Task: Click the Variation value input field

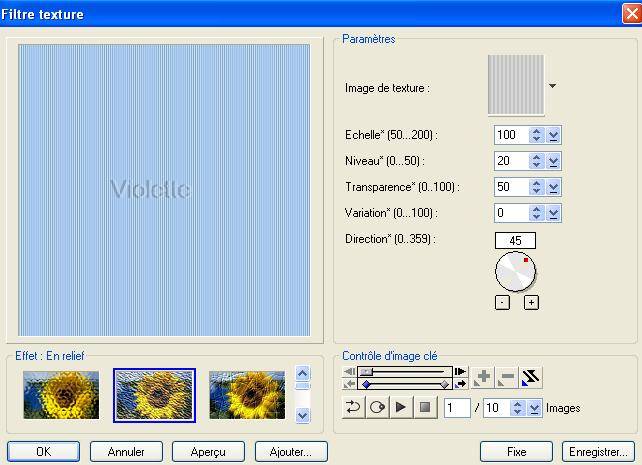Action: [x=510, y=213]
